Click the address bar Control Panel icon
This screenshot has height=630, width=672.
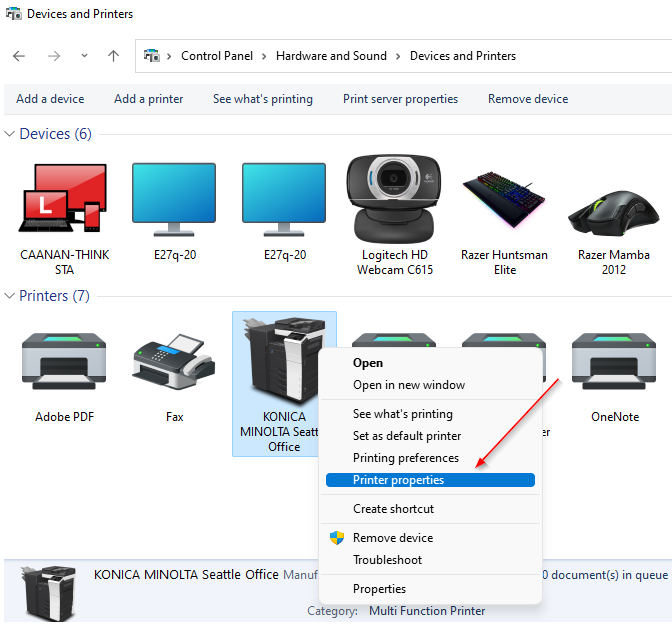tap(152, 56)
